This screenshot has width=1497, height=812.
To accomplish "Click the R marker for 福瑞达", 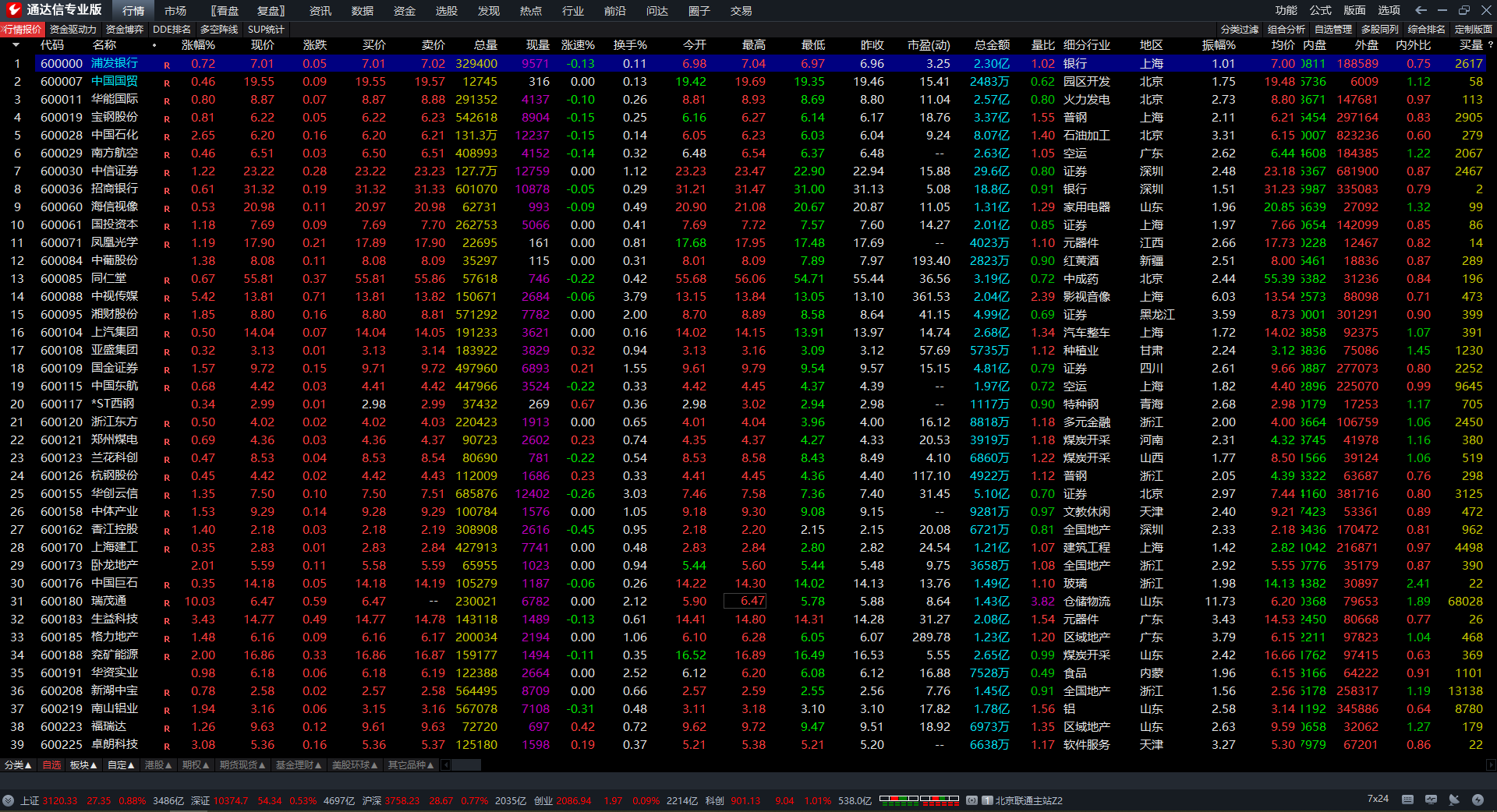I will click(167, 728).
